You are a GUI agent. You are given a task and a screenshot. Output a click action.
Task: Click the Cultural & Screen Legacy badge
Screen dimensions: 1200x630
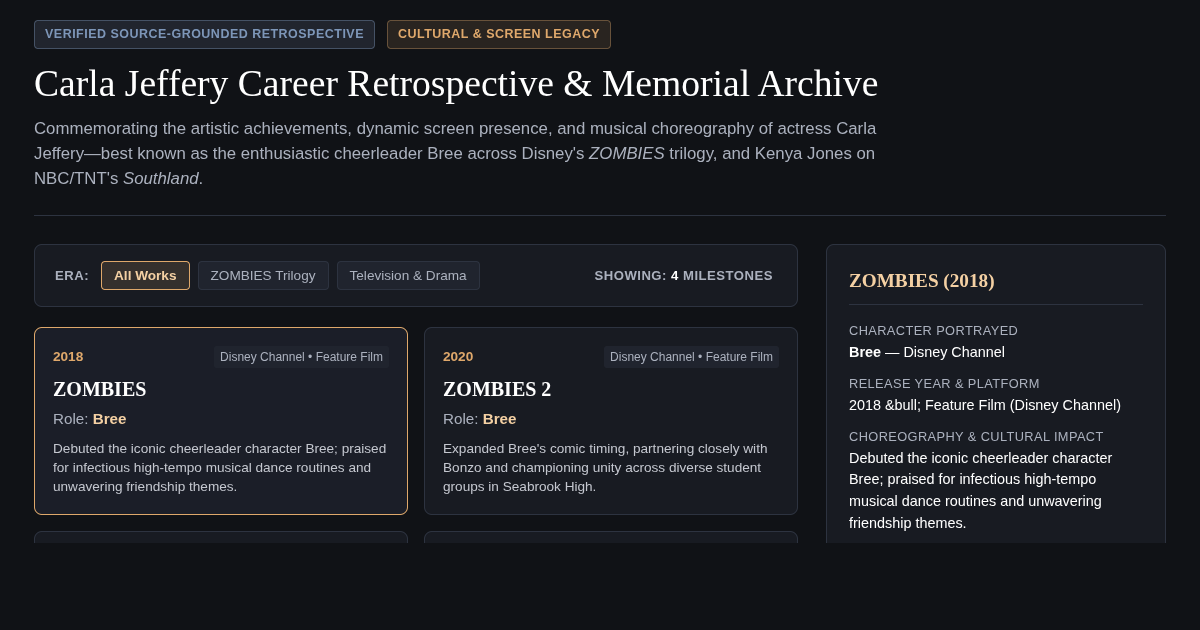click(x=499, y=34)
